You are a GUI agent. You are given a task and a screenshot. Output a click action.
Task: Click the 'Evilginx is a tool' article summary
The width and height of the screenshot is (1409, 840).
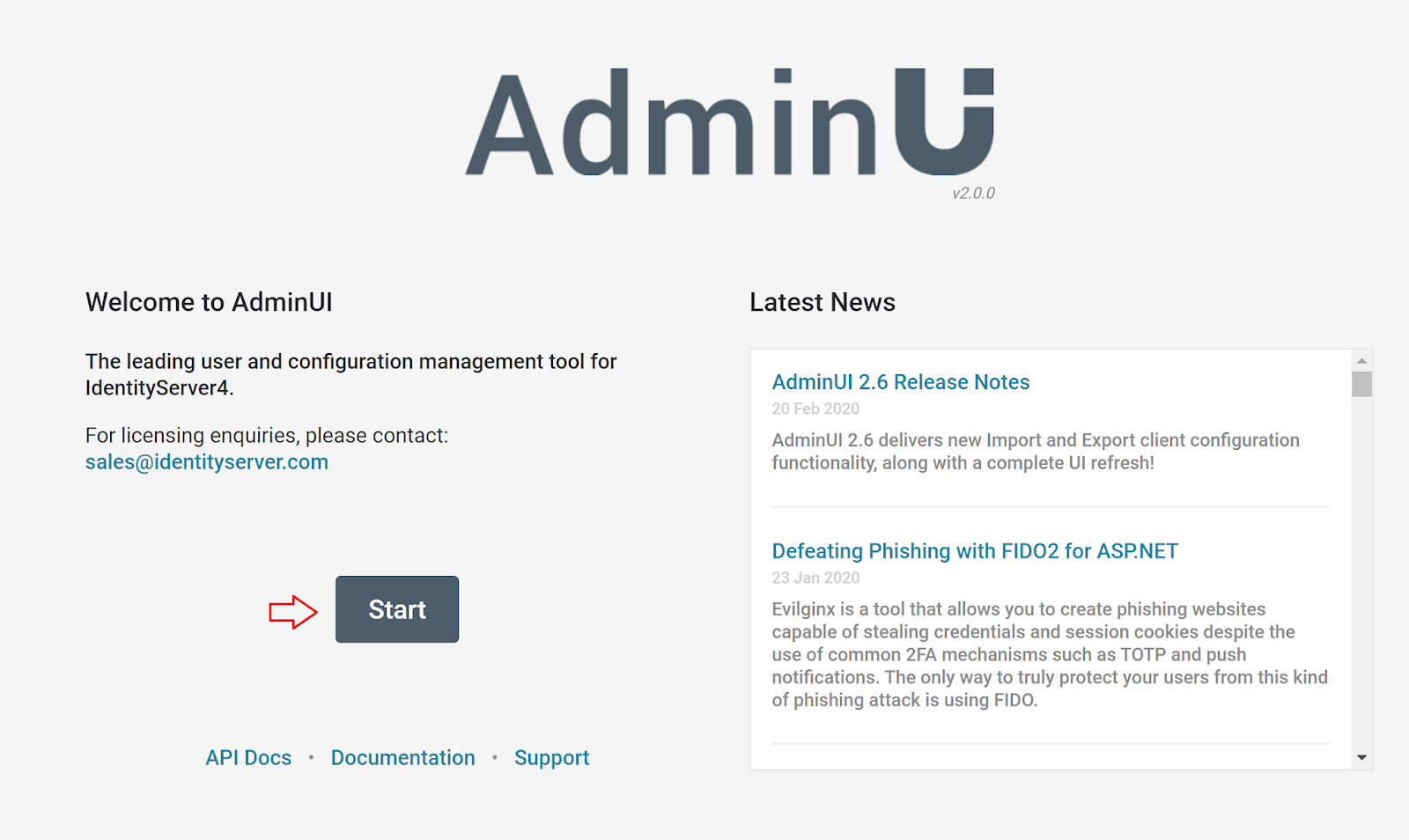(1050, 654)
